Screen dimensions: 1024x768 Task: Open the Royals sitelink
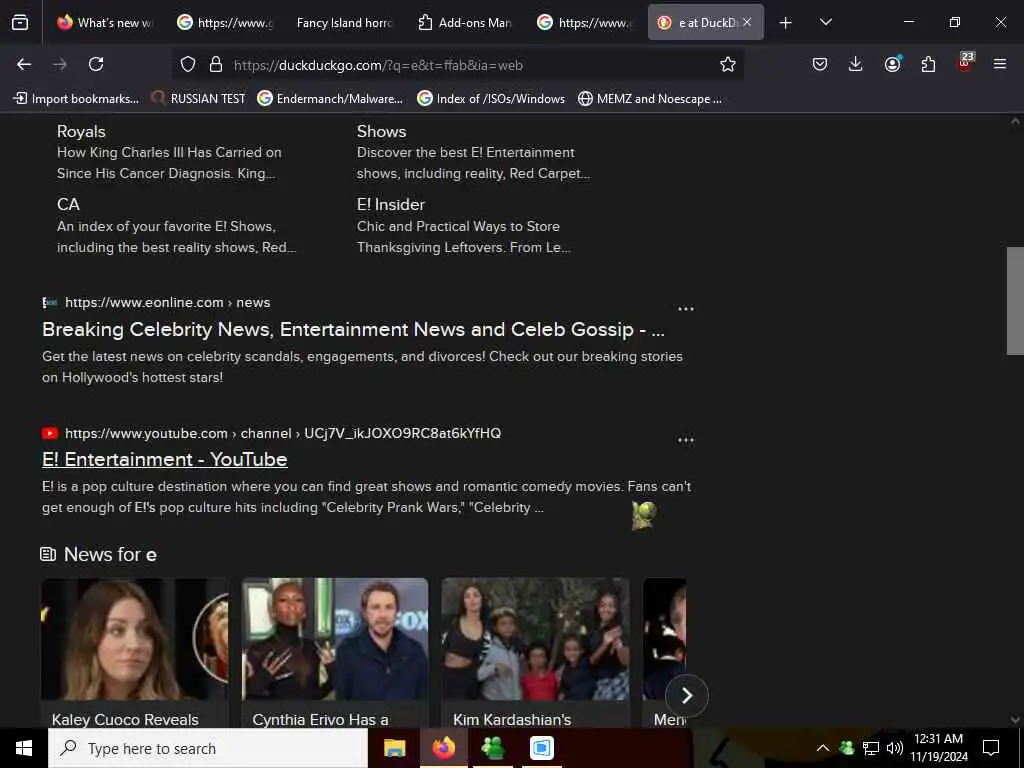point(81,131)
